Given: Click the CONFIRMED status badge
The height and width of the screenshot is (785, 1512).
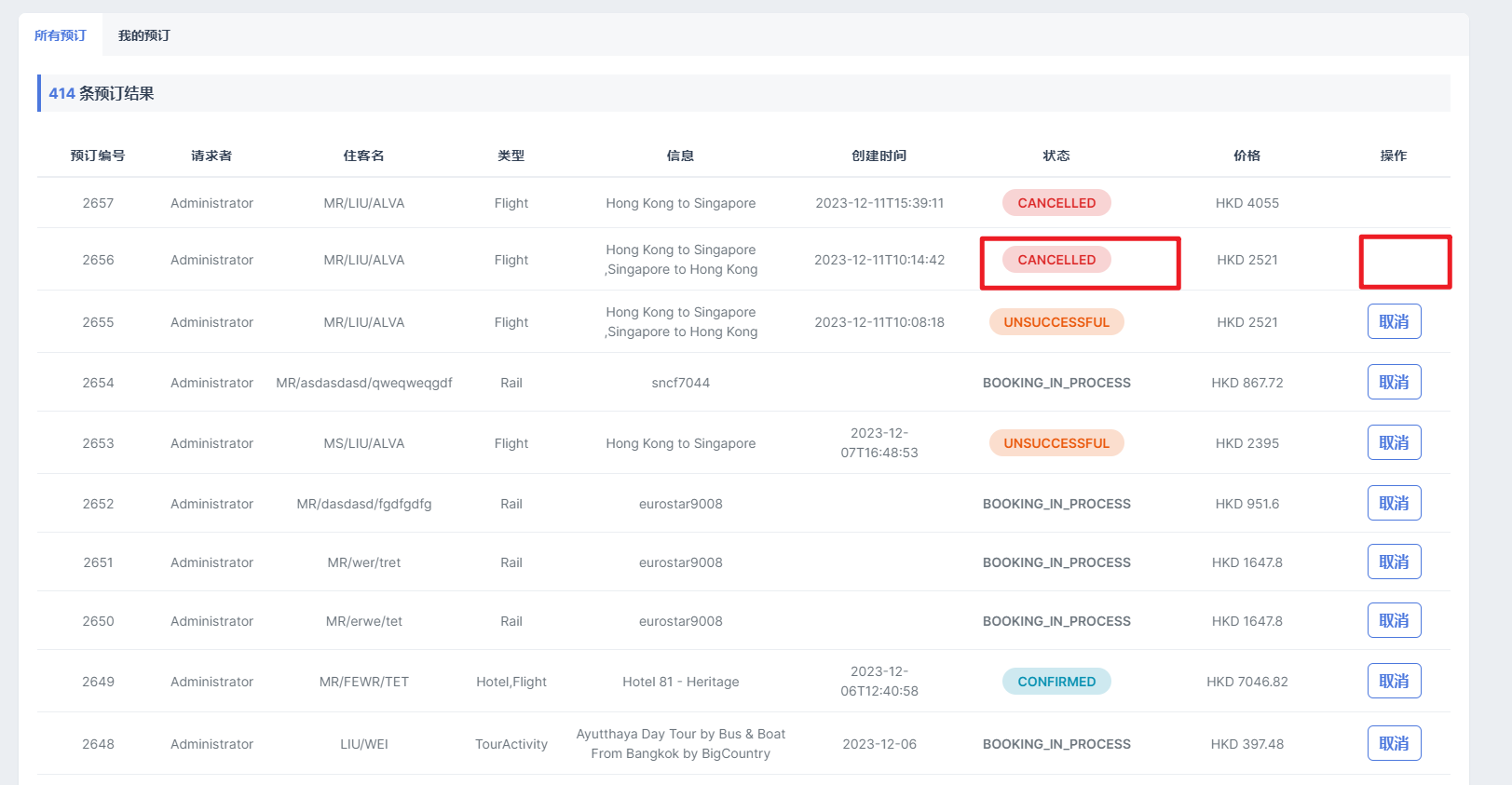Looking at the screenshot, I should (x=1056, y=682).
